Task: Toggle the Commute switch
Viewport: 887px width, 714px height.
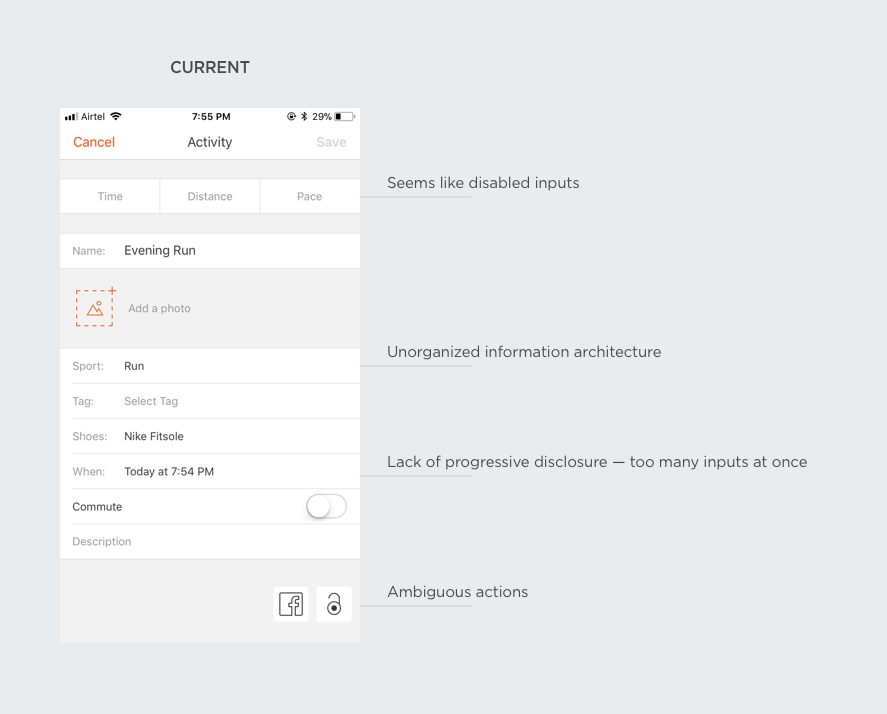Action: pyautogui.click(x=326, y=507)
